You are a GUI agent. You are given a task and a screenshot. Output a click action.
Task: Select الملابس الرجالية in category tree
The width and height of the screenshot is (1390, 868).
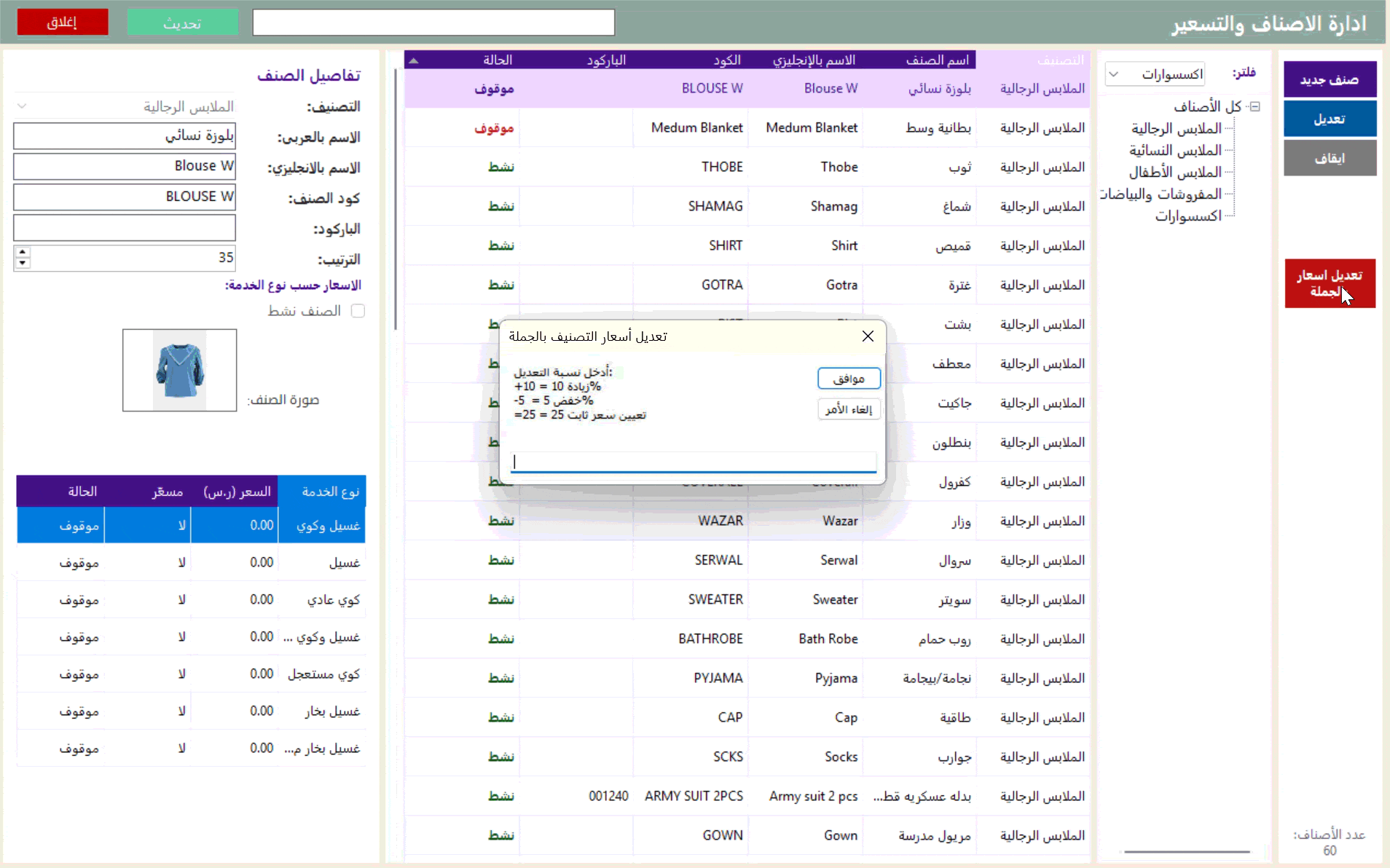[1176, 128]
